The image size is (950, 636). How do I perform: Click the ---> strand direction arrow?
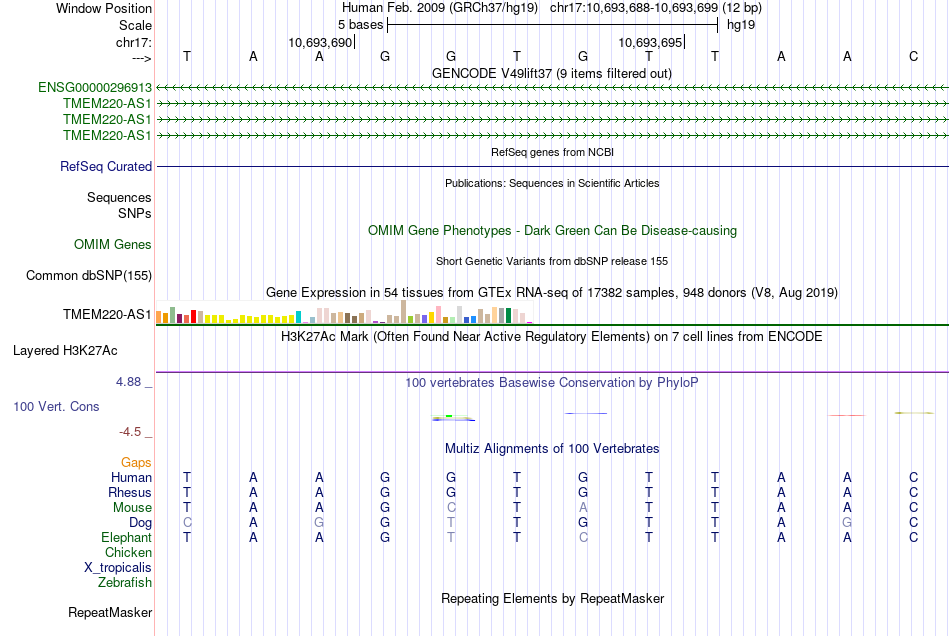point(141,58)
